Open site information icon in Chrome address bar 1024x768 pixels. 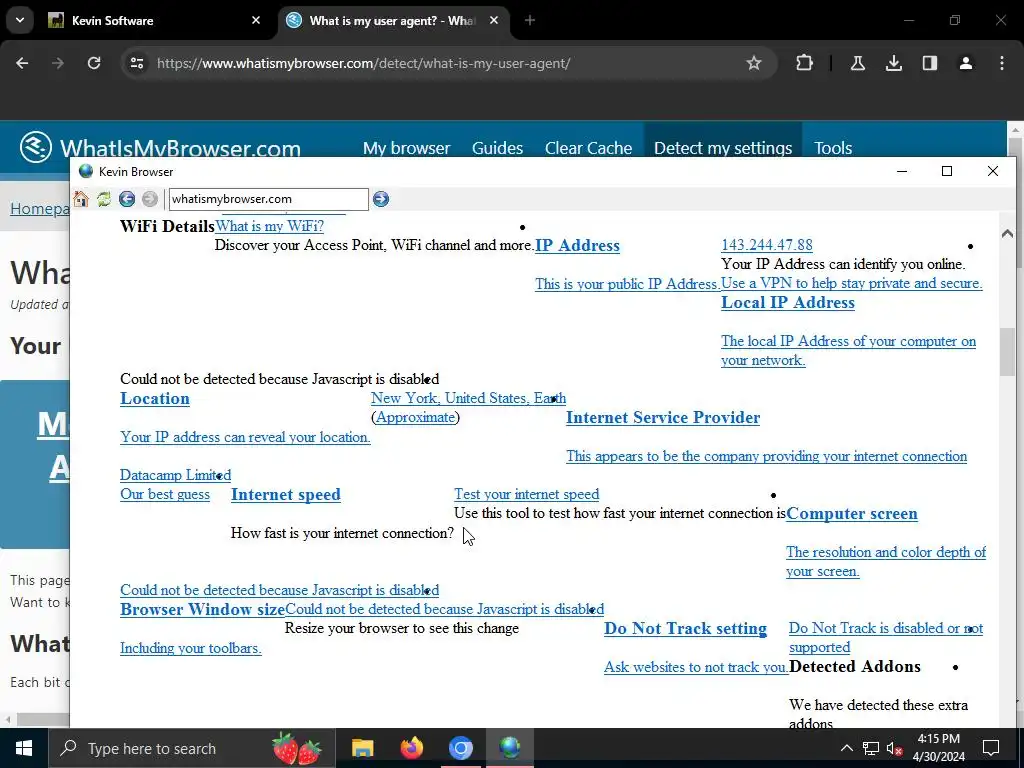pos(136,63)
